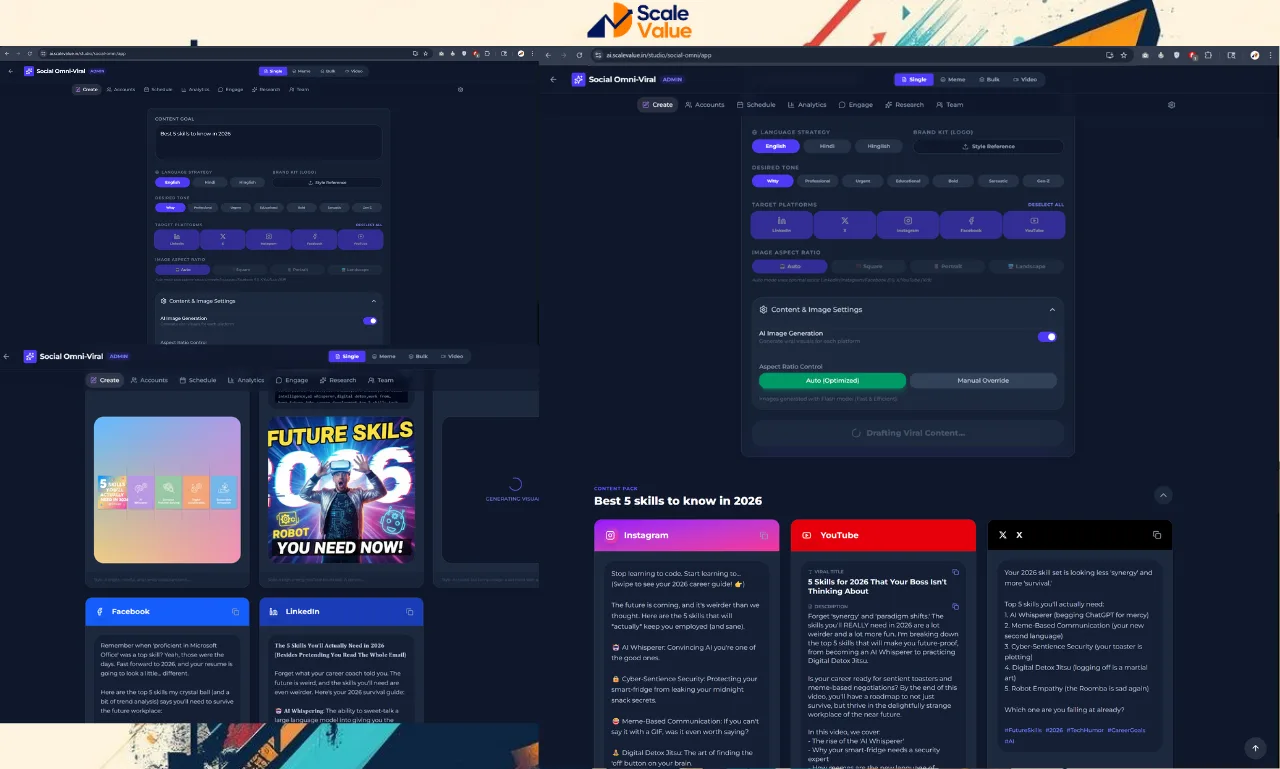Open settings gear in right window

tap(1172, 104)
